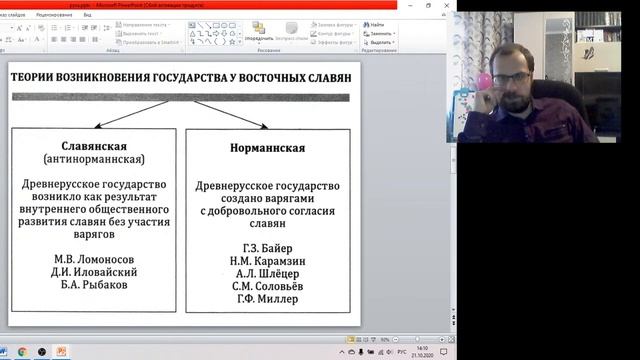The height and width of the screenshot is (360, 640).
Task: Show hidden system tray icons
Action: (342, 352)
